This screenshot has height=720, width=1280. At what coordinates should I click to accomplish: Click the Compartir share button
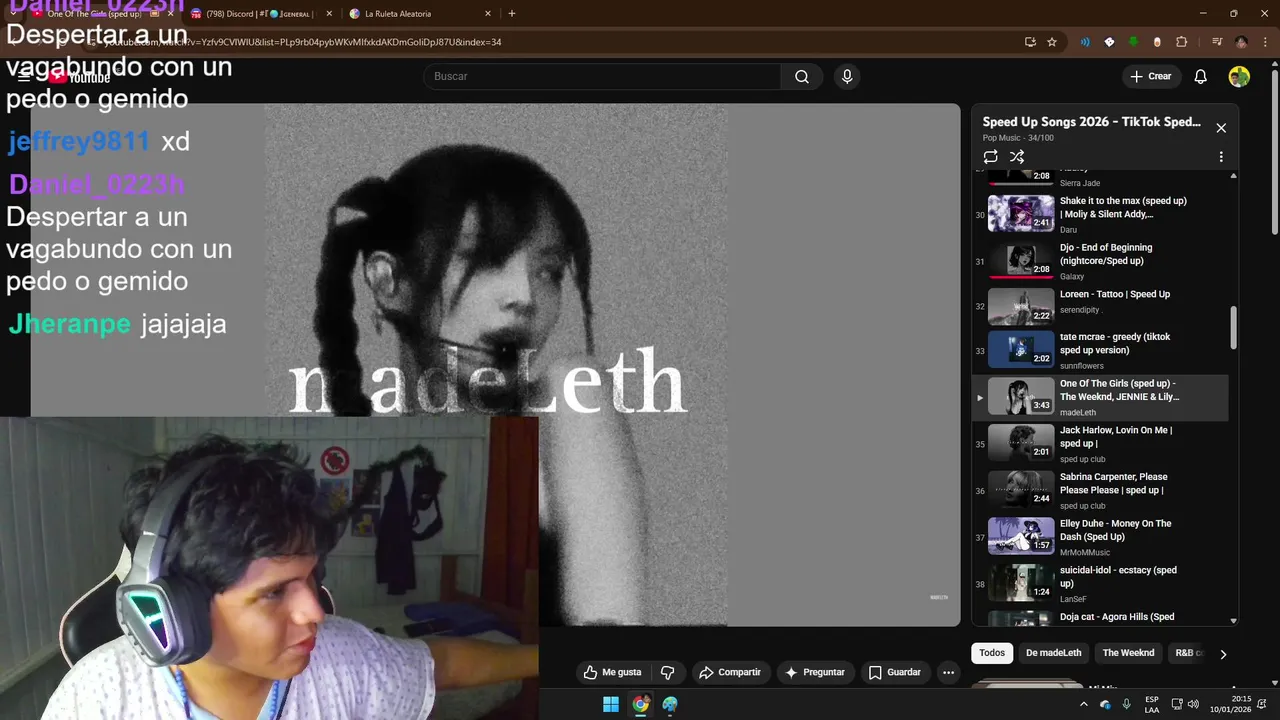730,672
